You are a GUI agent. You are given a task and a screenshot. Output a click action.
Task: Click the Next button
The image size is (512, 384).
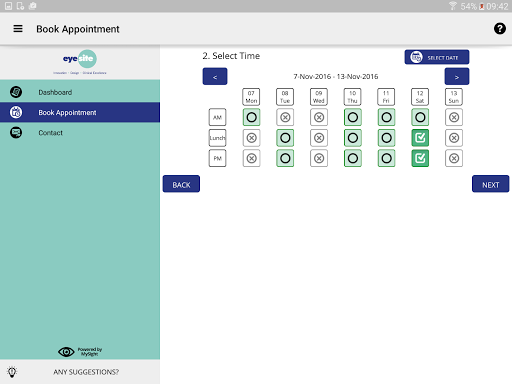tap(490, 184)
